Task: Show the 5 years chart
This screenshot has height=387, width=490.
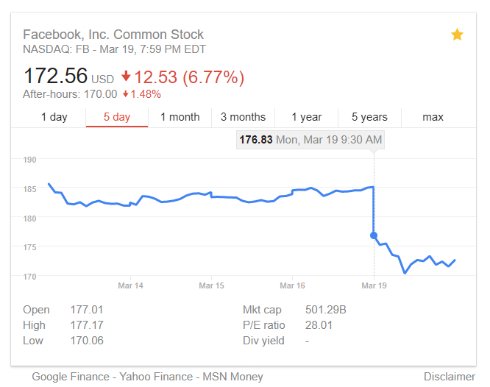Action: [369, 117]
